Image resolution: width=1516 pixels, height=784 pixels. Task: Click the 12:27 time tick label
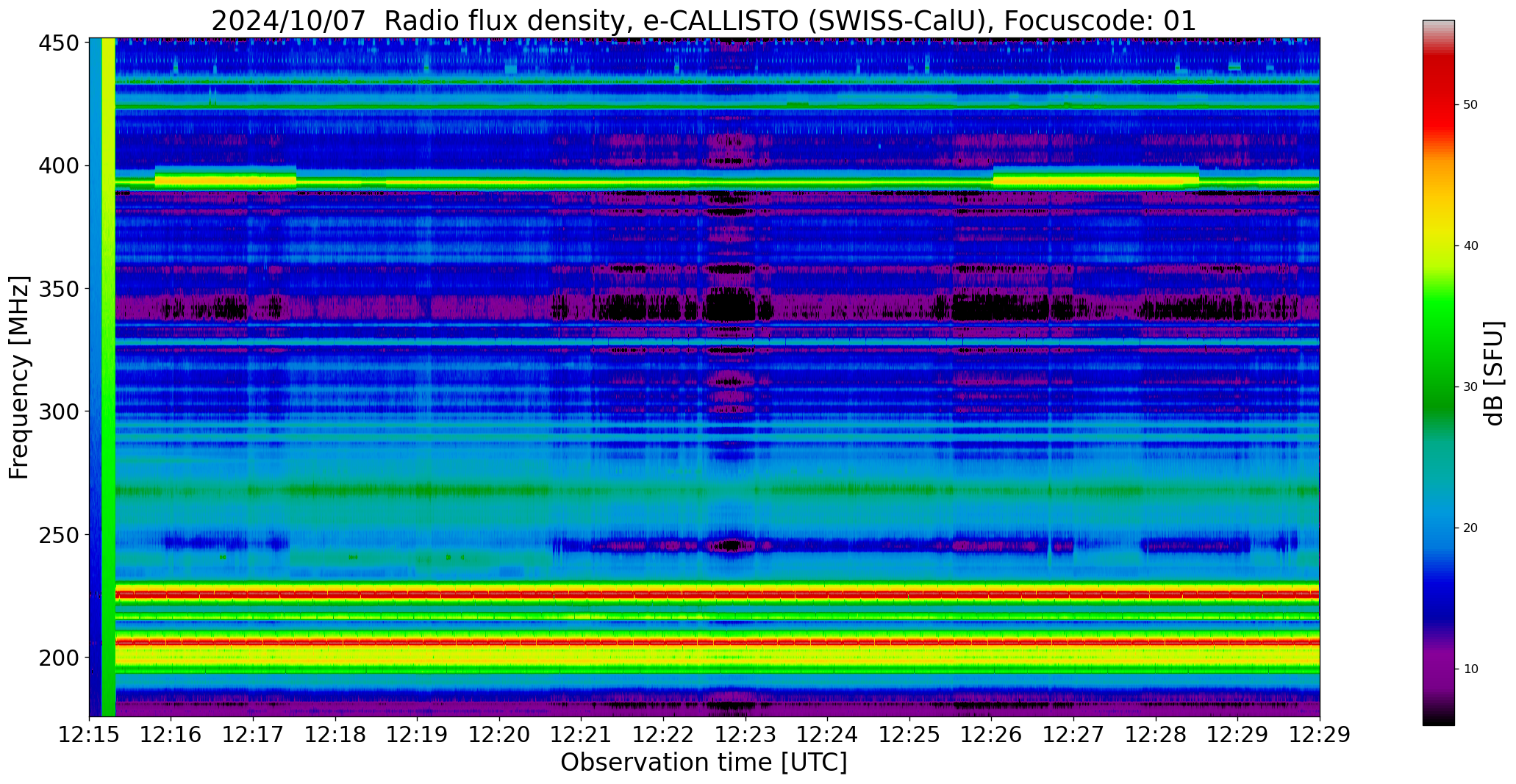(1073, 735)
